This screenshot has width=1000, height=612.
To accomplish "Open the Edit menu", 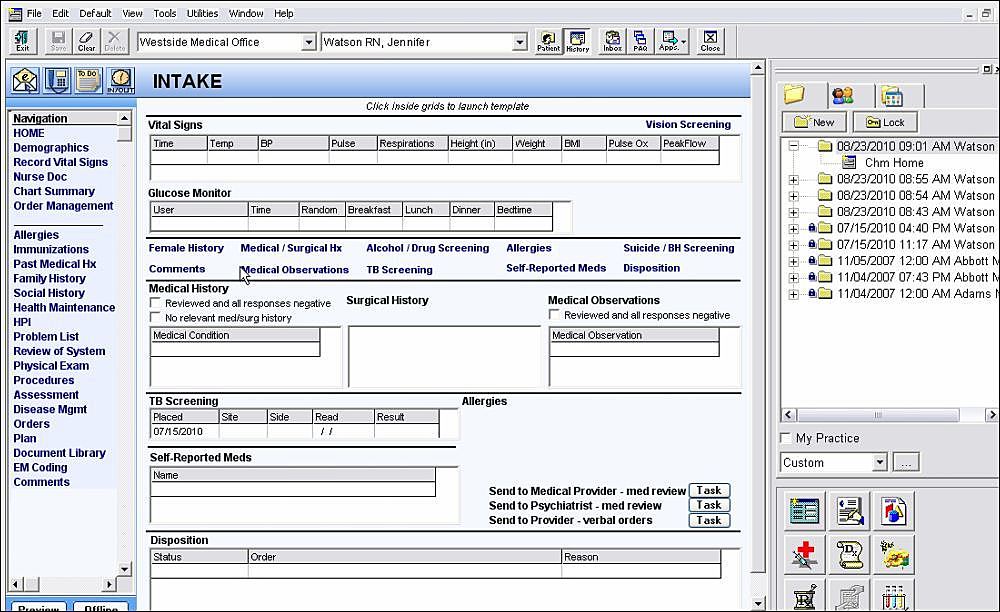I will 61,13.
